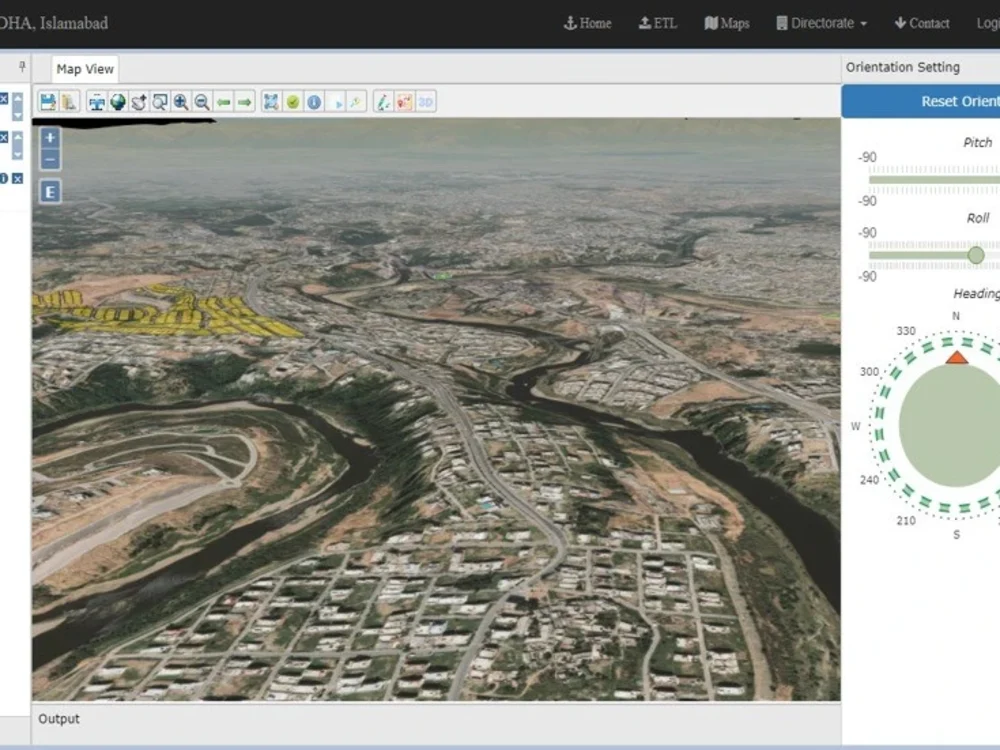
Task: Navigate to Home from the top bar
Action: click(588, 22)
